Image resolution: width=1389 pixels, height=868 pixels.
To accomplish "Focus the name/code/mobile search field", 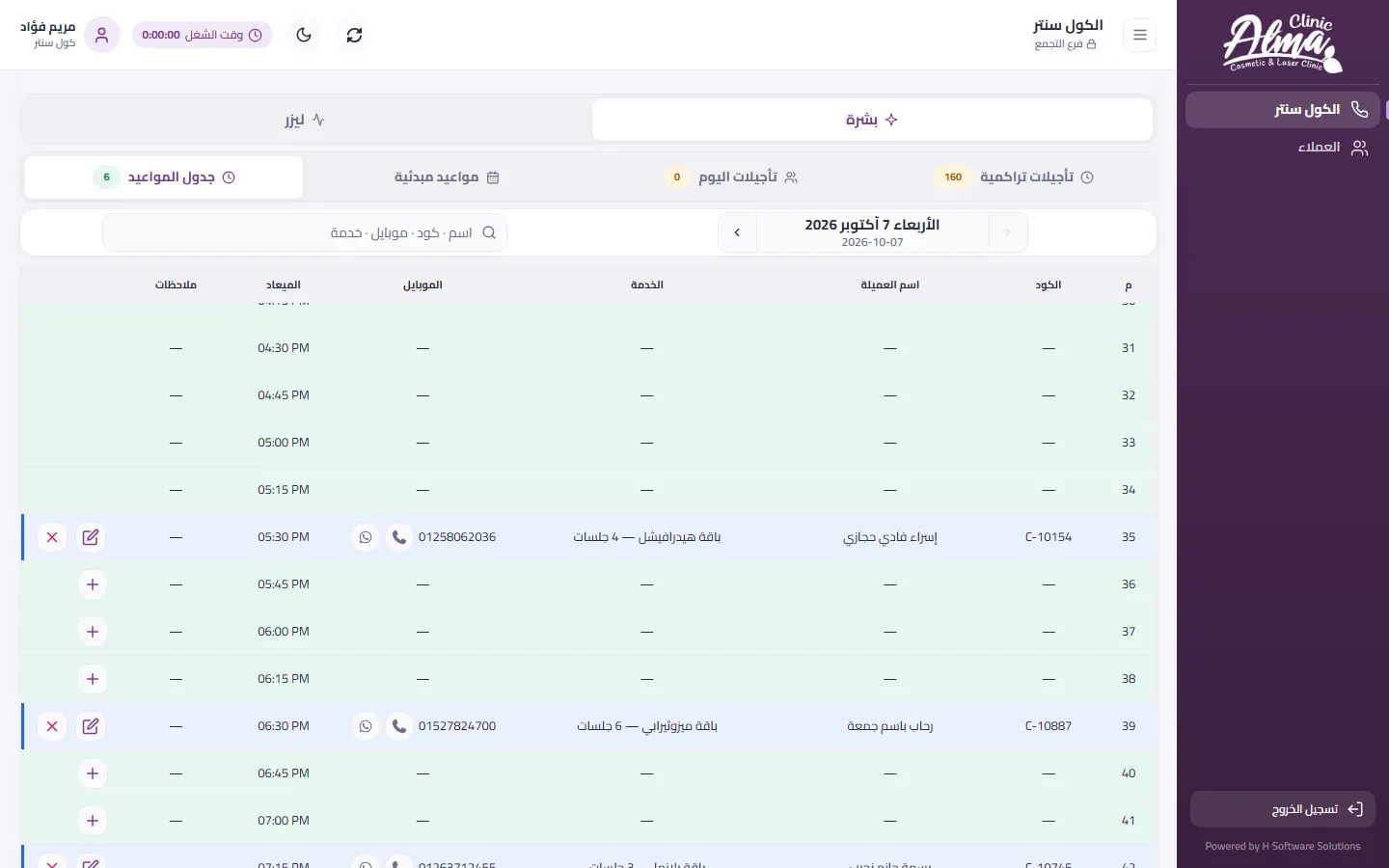I will (305, 232).
